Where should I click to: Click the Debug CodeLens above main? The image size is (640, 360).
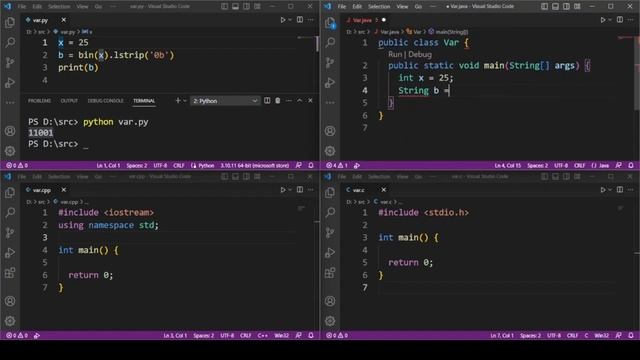pyautogui.click(x=420, y=54)
